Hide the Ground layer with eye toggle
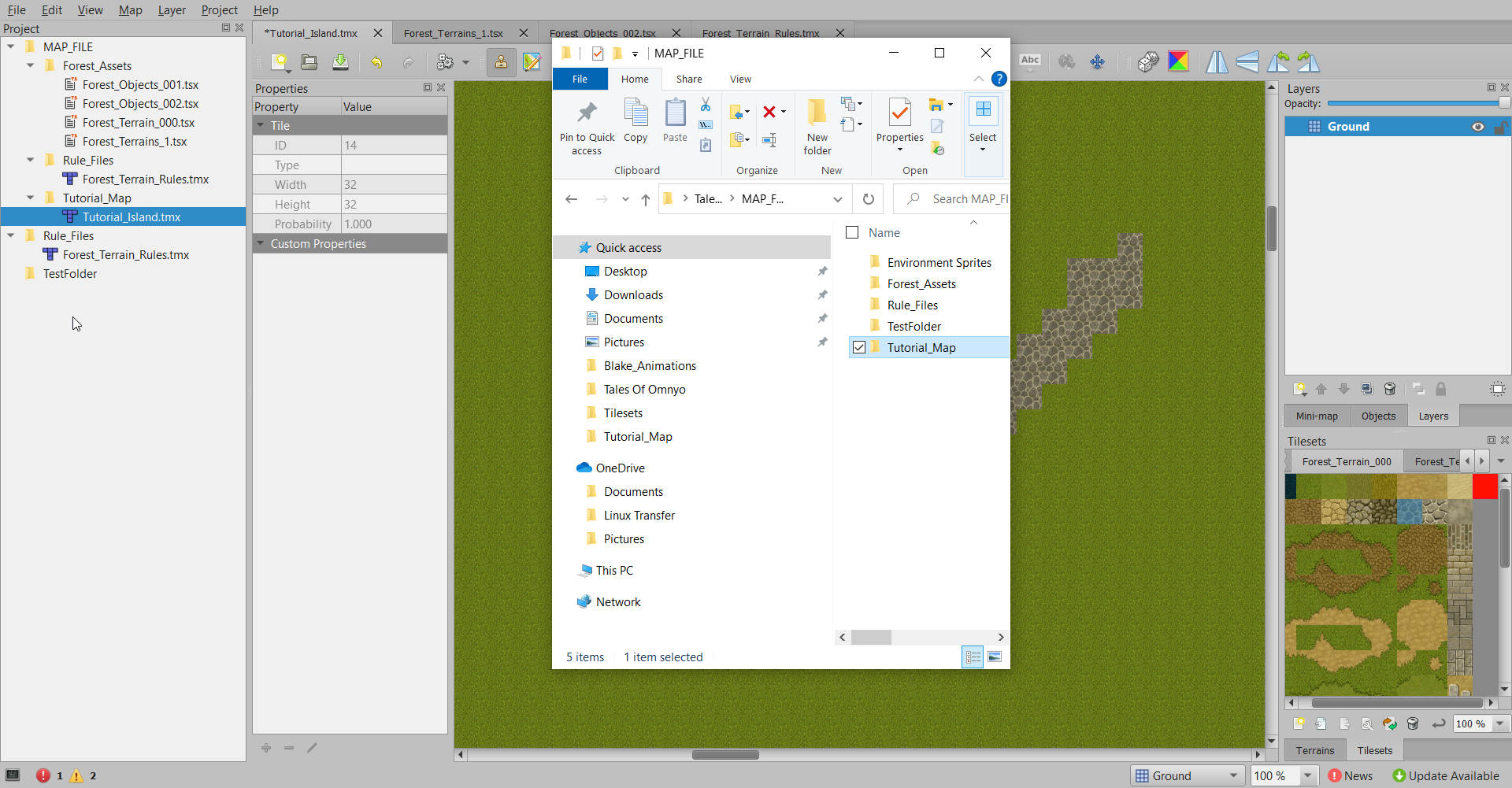 pos(1479,126)
